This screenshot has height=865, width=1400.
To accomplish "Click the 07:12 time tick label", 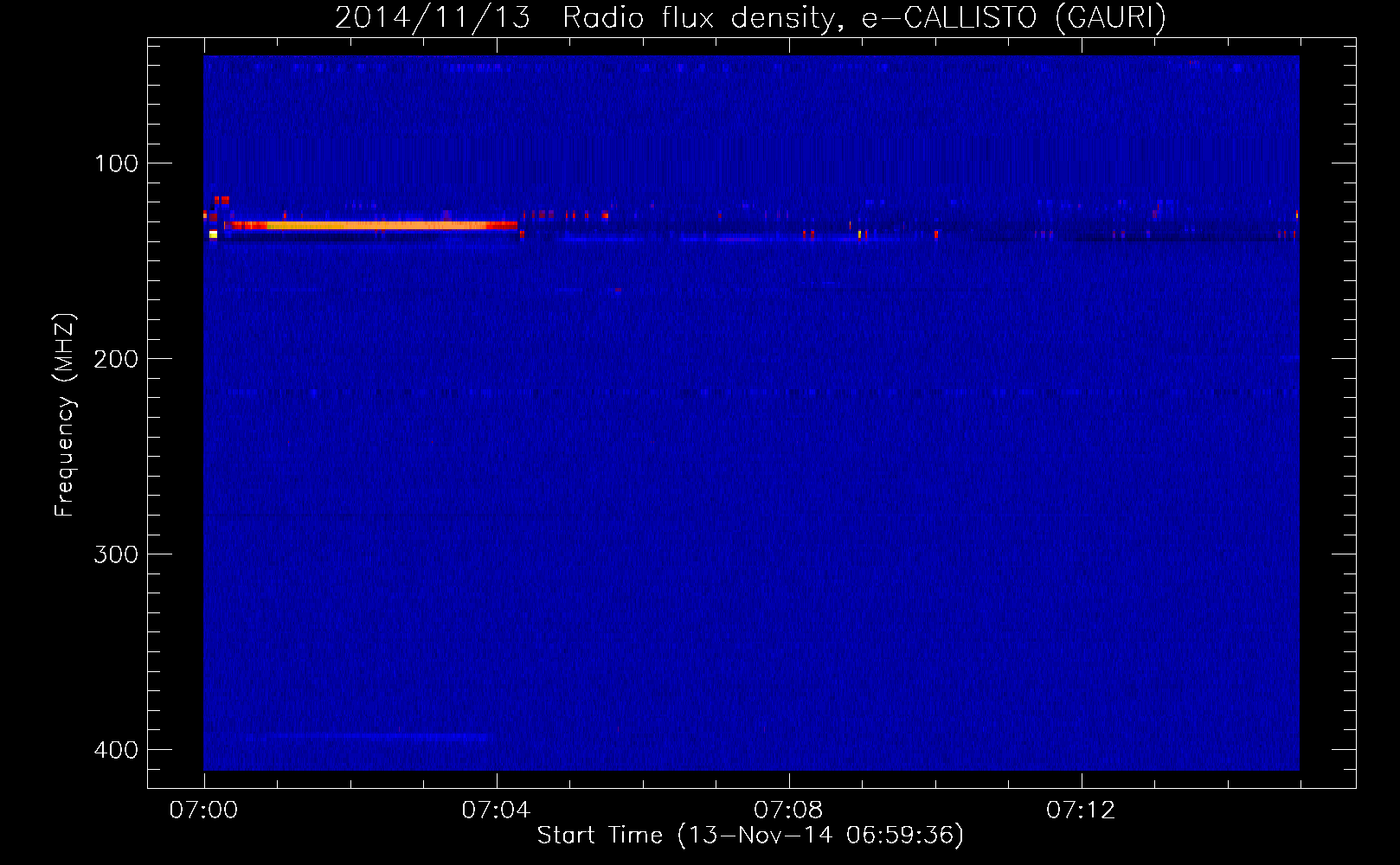I will (x=1081, y=811).
